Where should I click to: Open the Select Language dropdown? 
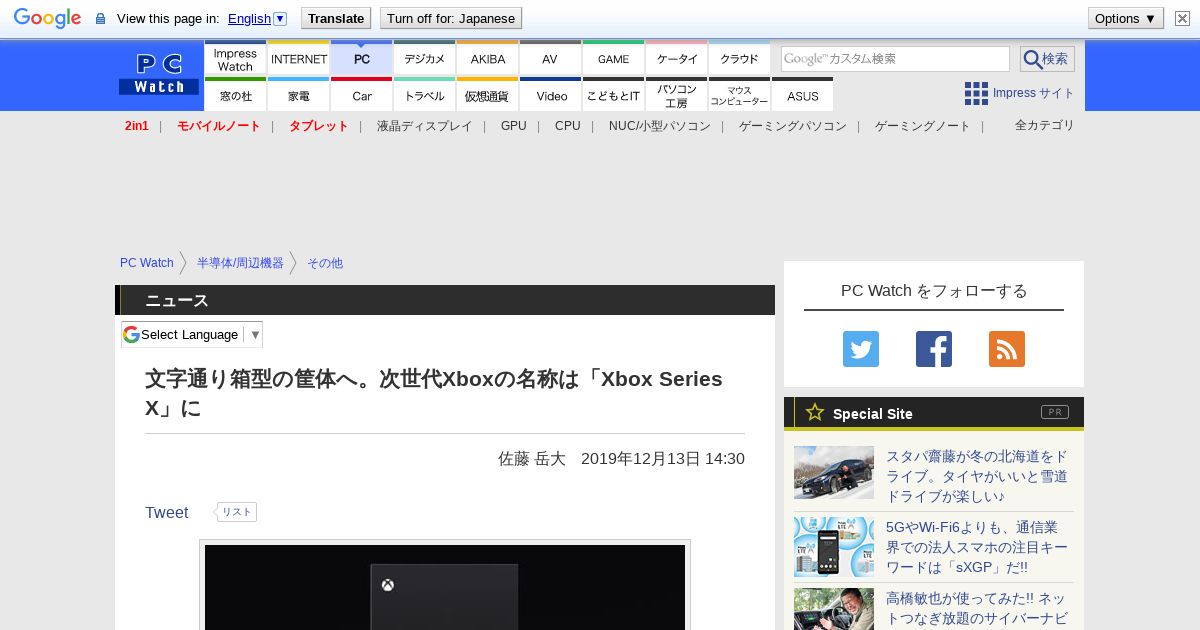pos(192,334)
